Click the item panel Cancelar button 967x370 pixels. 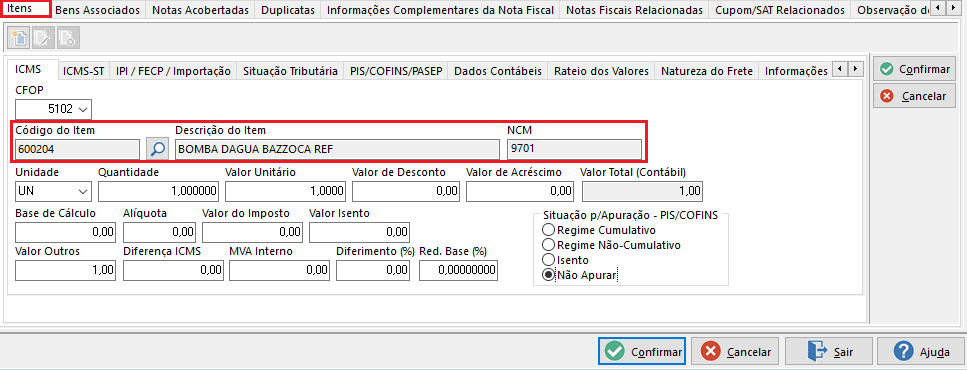[x=915, y=96]
